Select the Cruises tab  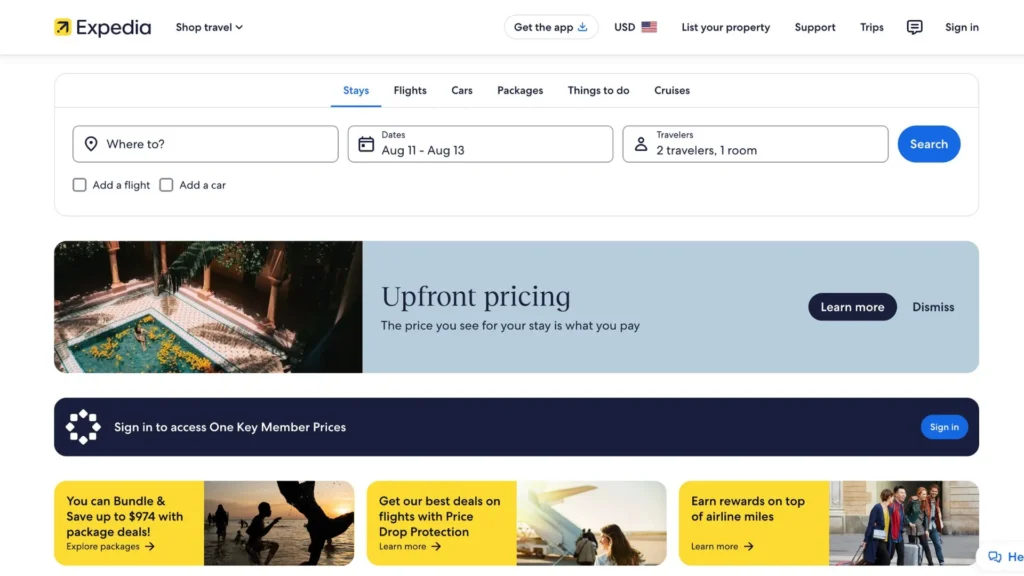[x=671, y=90]
